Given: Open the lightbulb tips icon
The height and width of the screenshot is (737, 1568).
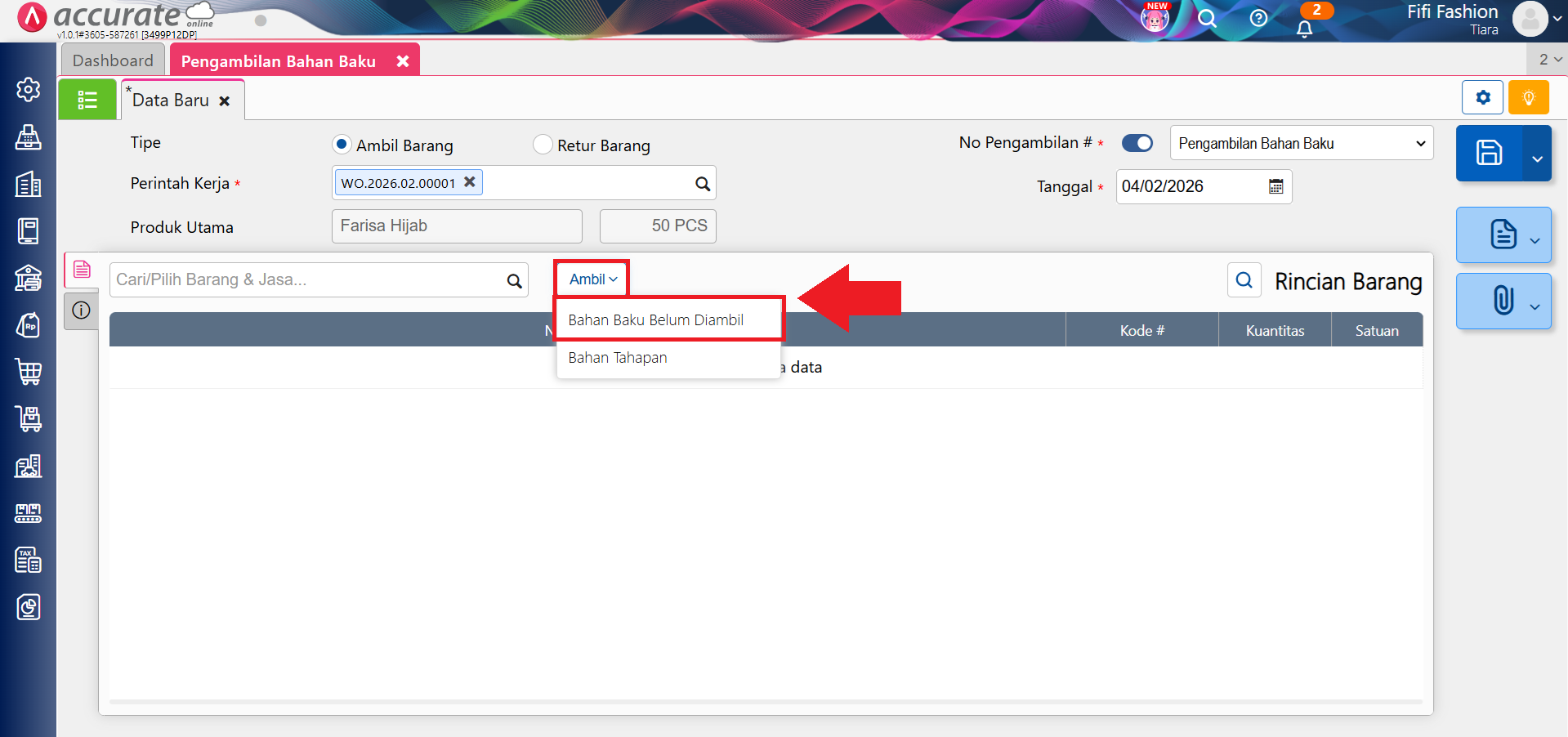Looking at the screenshot, I should pyautogui.click(x=1528, y=98).
